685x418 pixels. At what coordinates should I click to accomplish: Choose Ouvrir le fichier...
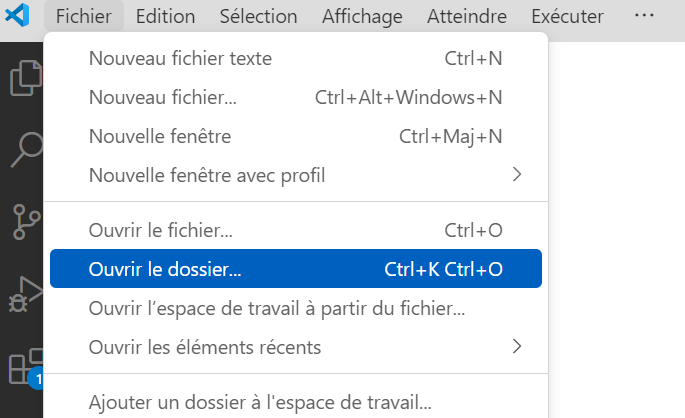pyautogui.click(x=296, y=230)
